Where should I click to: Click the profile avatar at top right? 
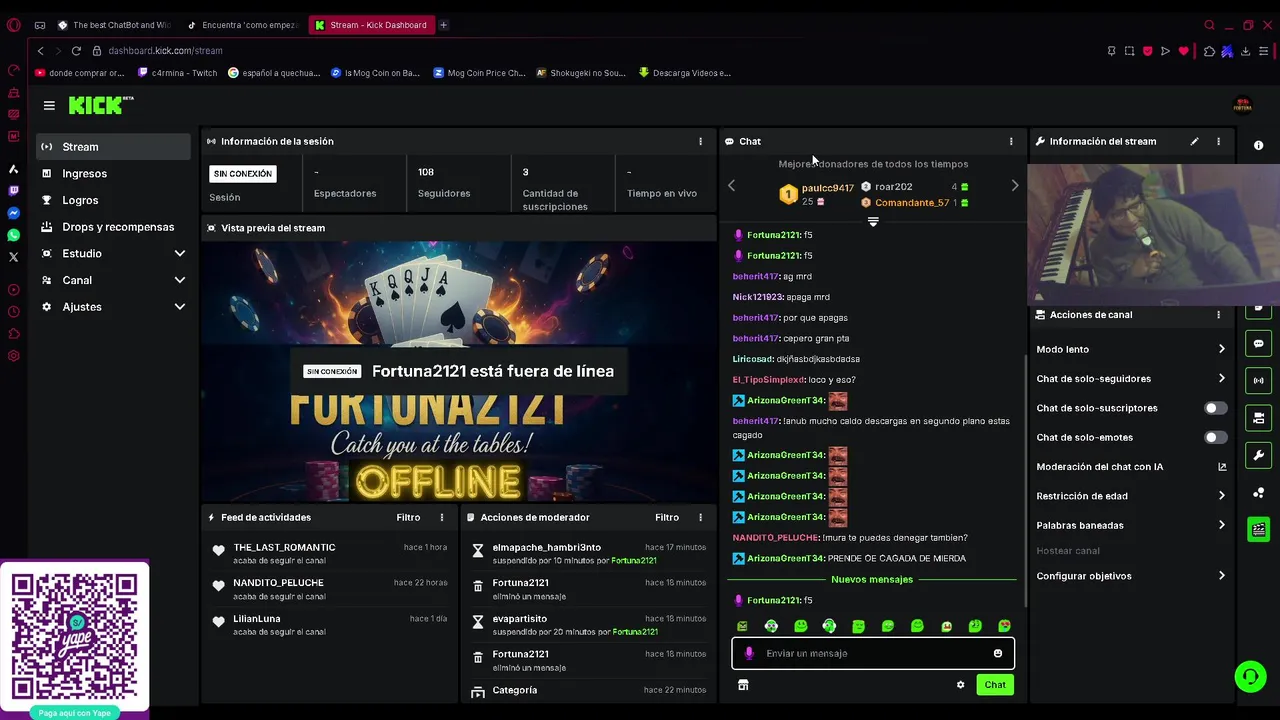click(1243, 105)
